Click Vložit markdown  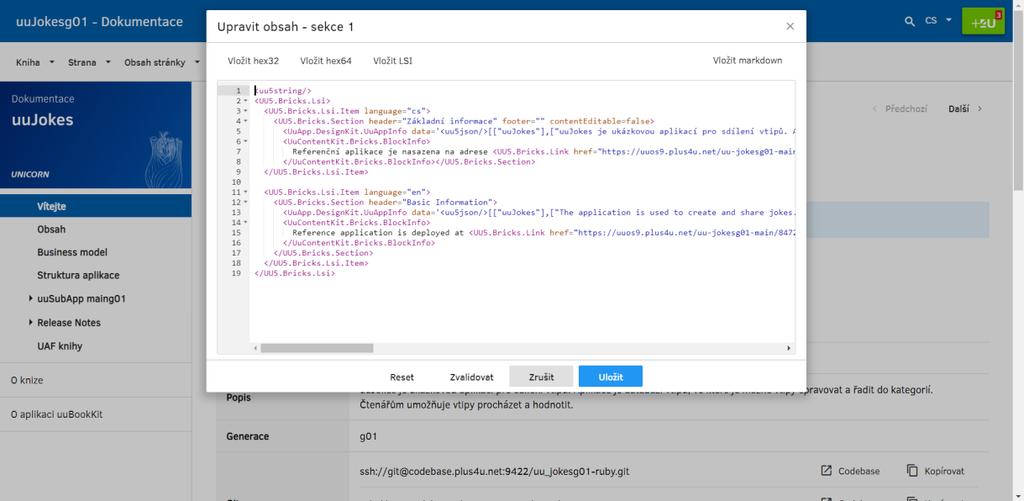747,60
